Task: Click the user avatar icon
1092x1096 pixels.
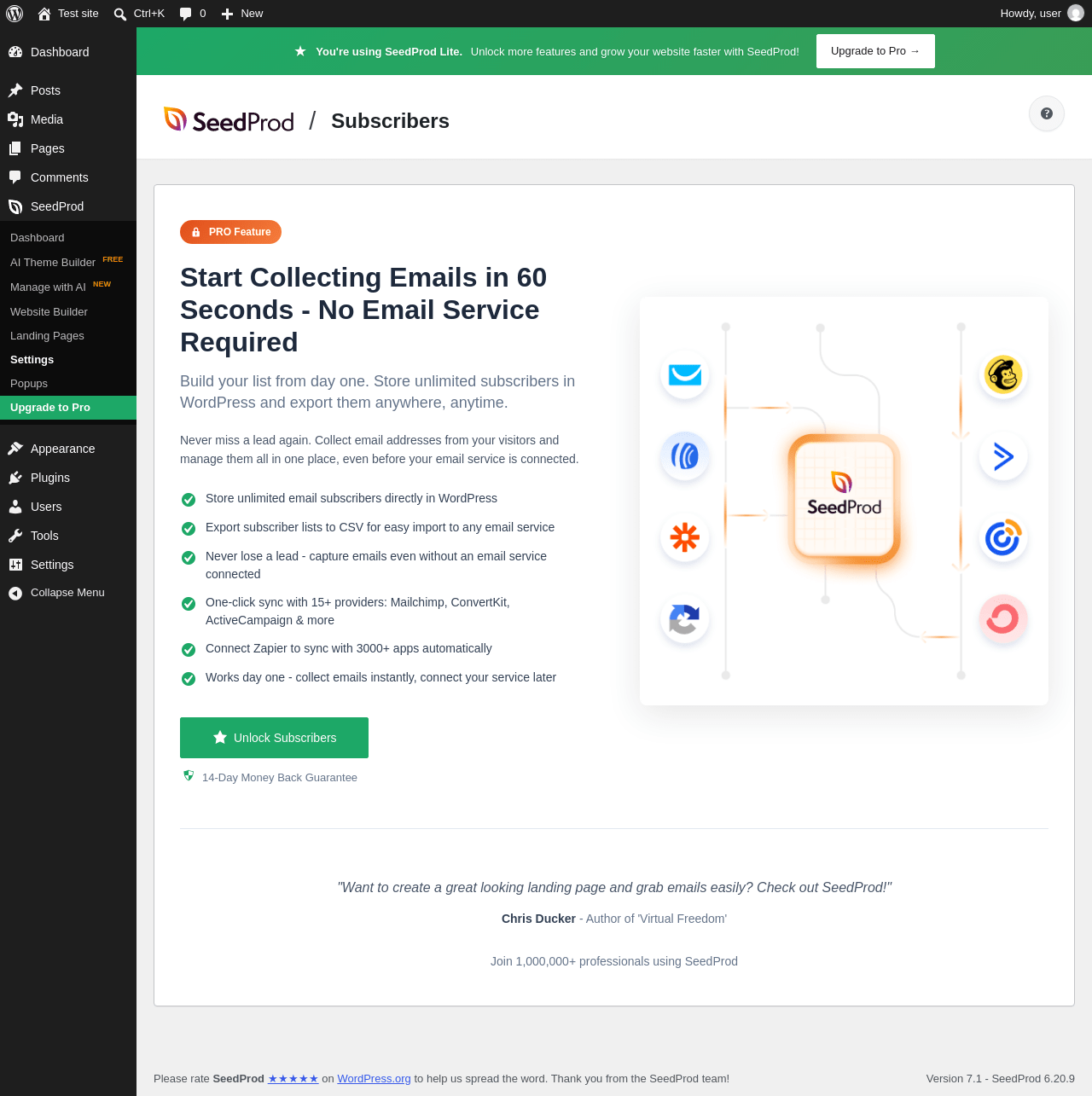Action: pos(1076,14)
